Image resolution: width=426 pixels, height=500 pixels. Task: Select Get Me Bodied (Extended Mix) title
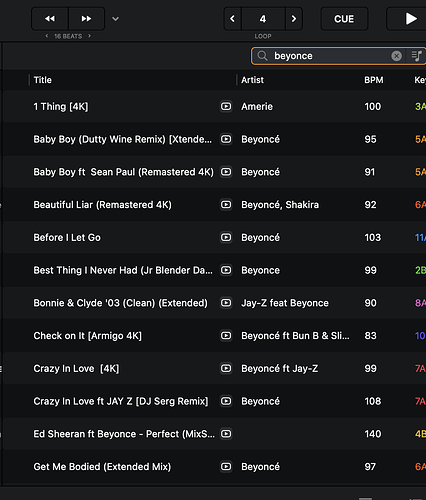(x=102, y=467)
